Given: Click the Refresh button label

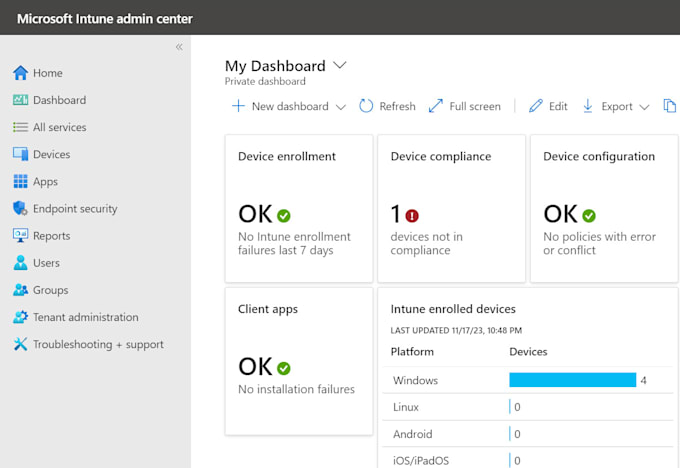Looking at the screenshot, I should coord(397,106).
